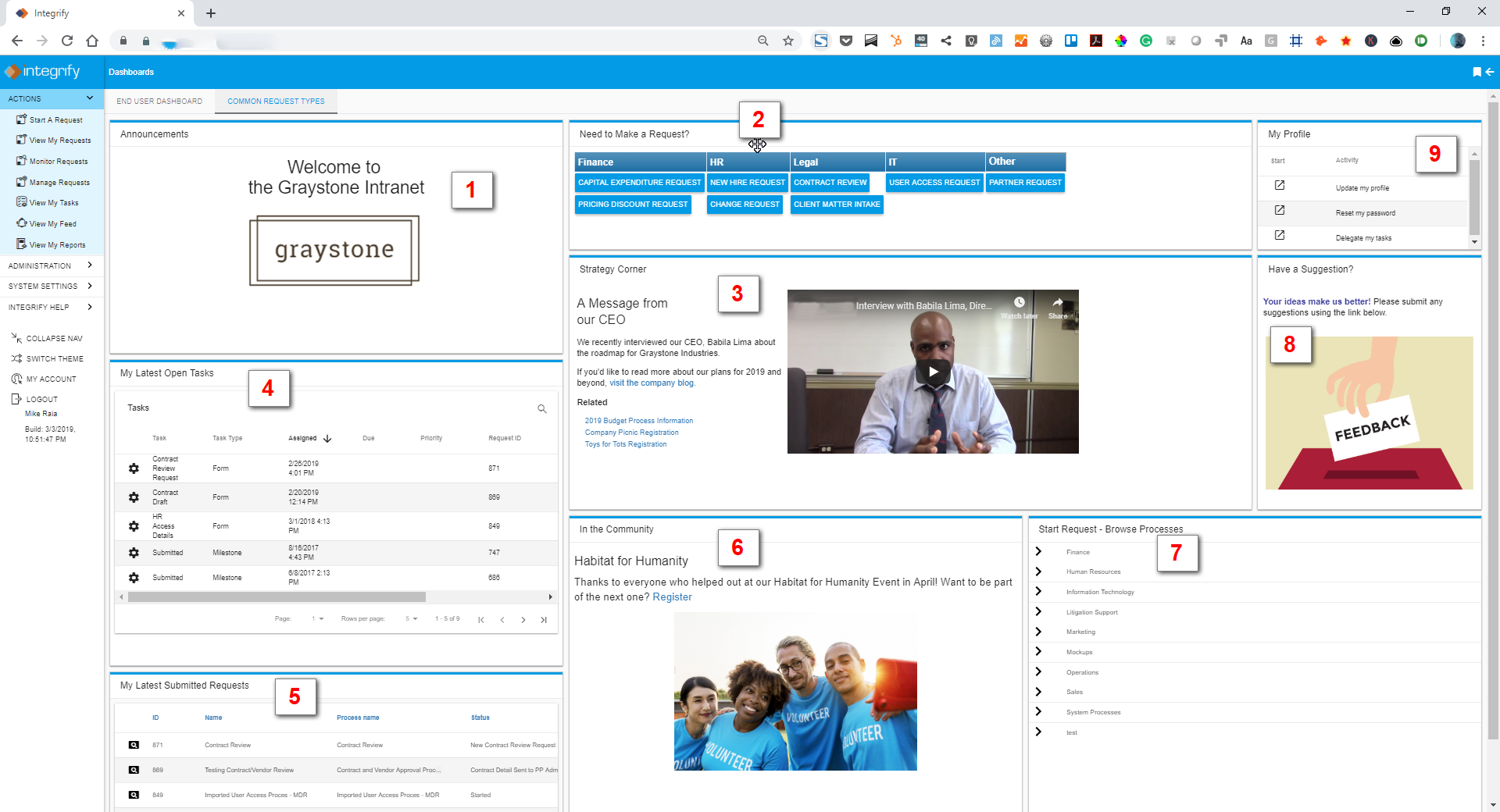
Task: Open the search icon in the Tasks panel
Action: coord(542,408)
